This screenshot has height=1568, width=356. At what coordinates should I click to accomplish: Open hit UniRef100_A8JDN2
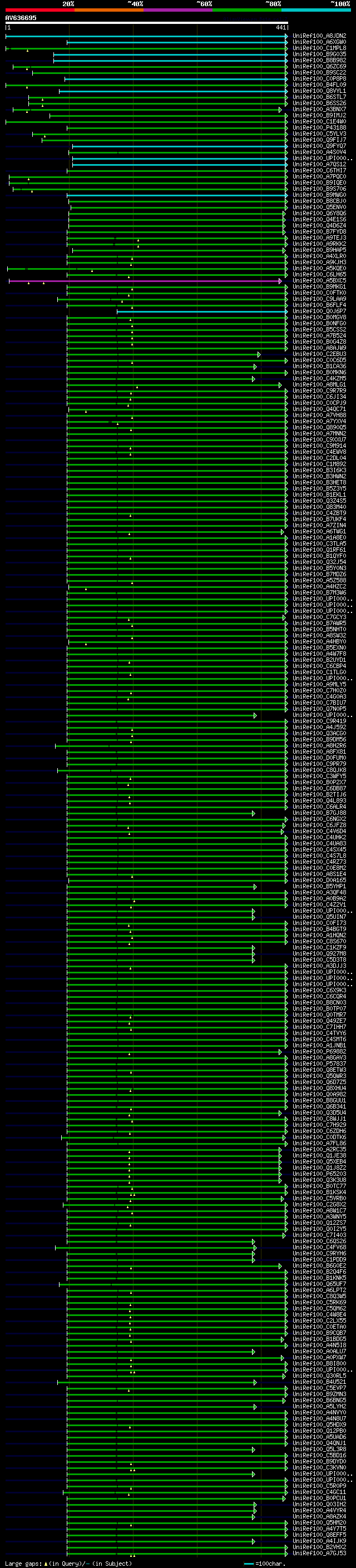319,36
